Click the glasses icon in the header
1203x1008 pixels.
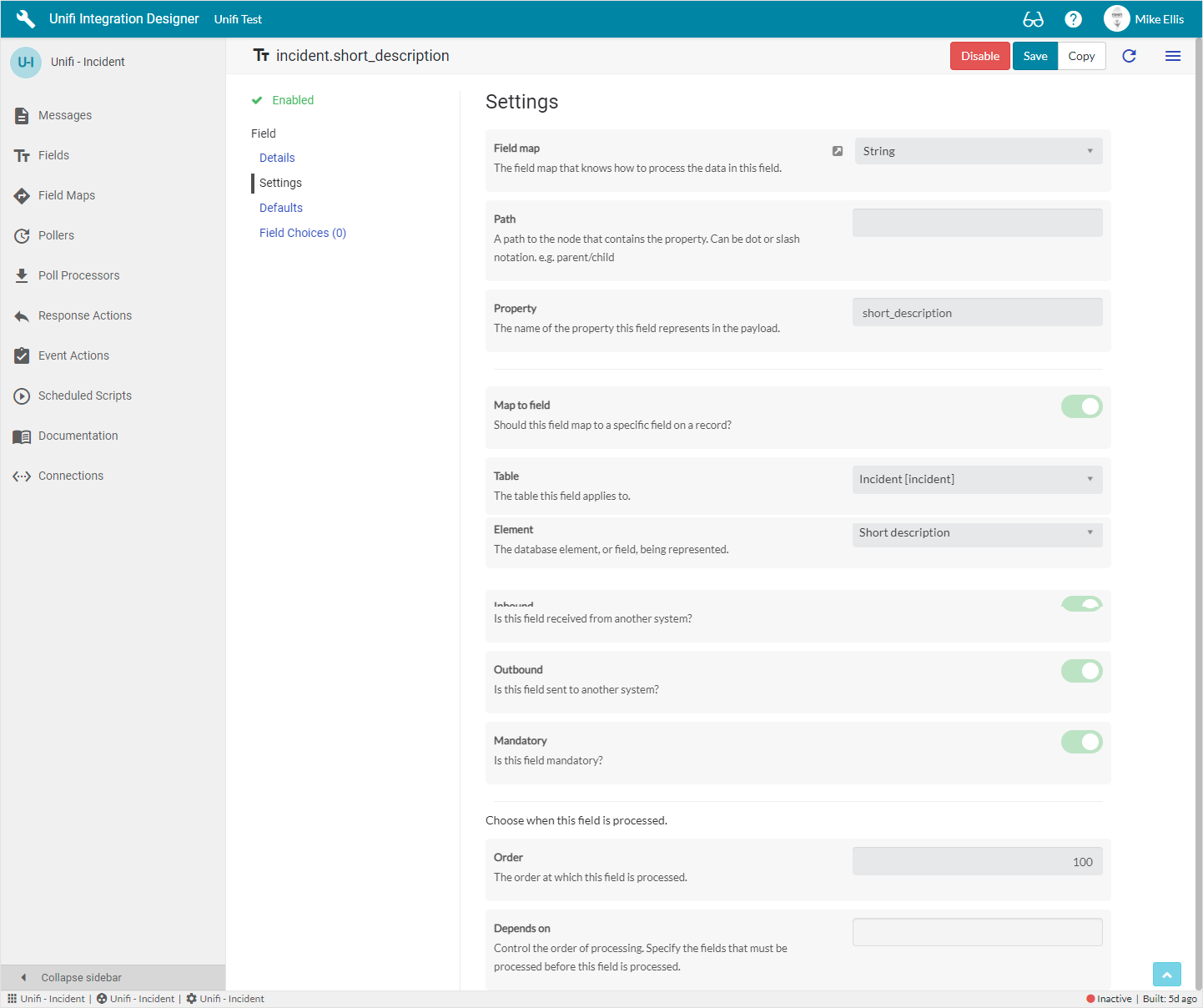(x=1033, y=19)
